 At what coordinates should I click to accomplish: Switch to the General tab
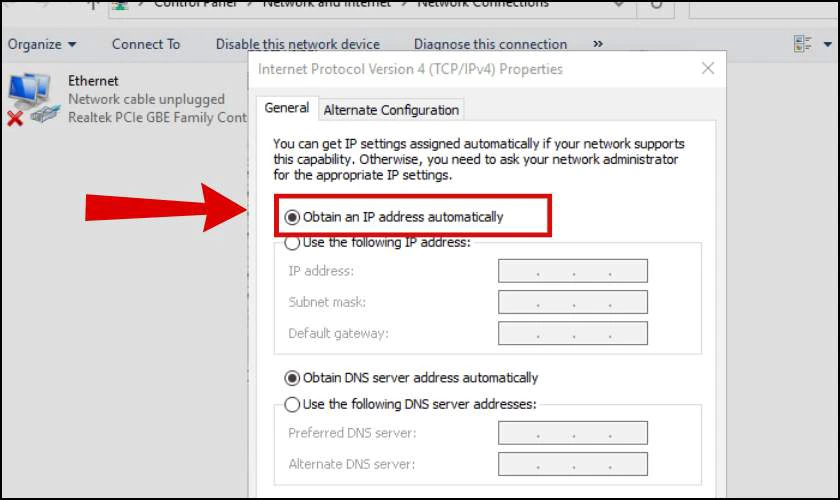(x=287, y=108)
